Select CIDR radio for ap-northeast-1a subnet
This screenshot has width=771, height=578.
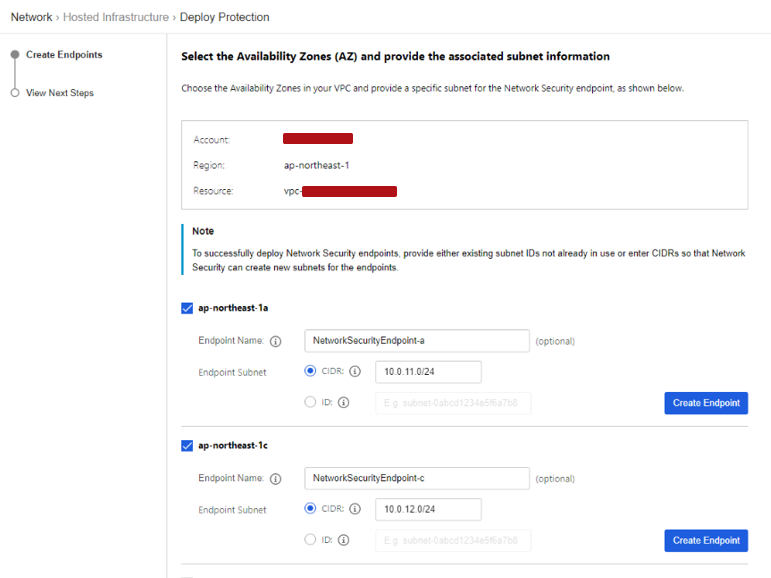tap(310, 372)
